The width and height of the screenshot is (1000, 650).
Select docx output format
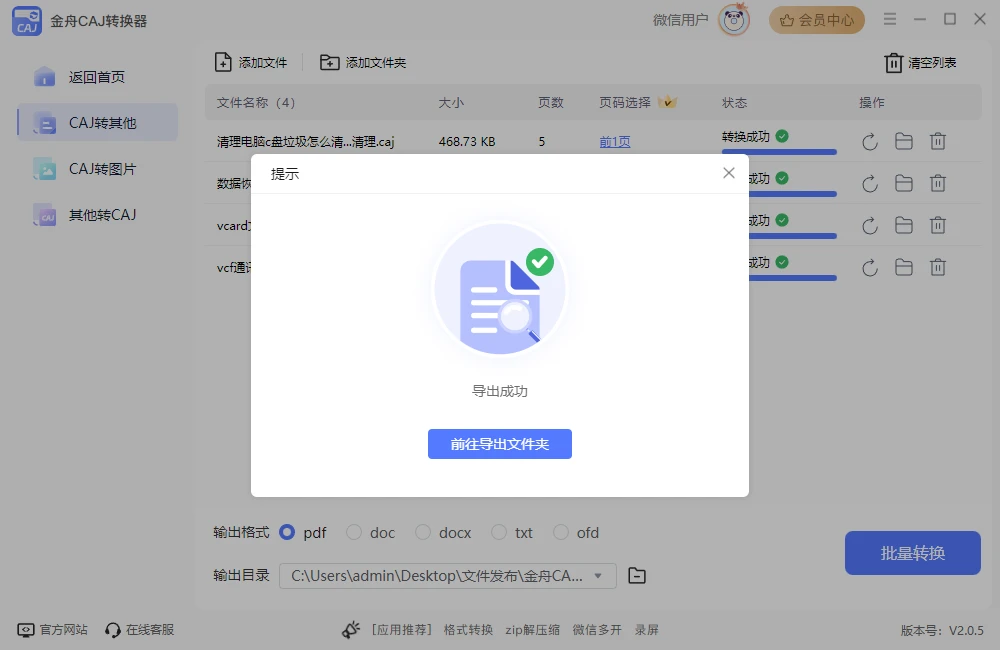[423, 533]
